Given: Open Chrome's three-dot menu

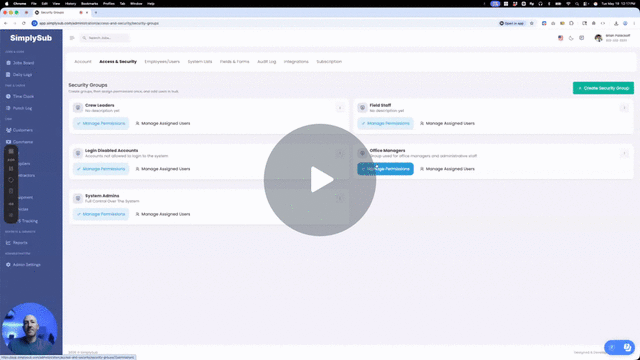Looking at the screenshot, I should [x=634, y=23].
